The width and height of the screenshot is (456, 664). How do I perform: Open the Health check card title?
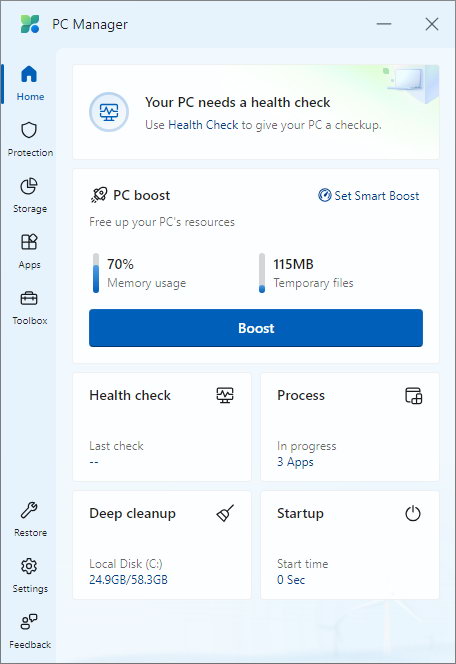(130, 395)
